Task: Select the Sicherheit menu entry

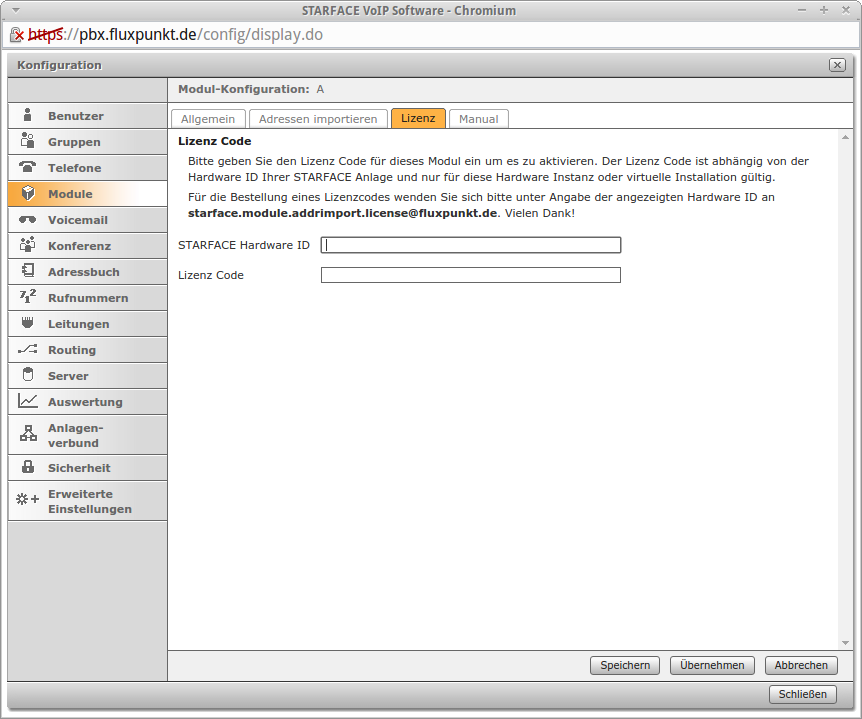Action: coord(87,468)
